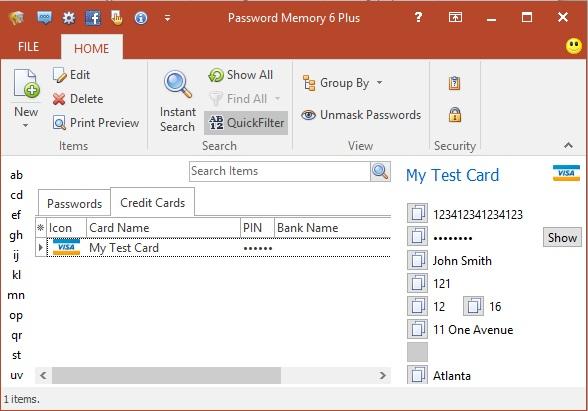This screenshot has width=588, height=411.
Task: Click the row indicator arrow for My Test Card
Action: pyautogui.click(x=40, y=248)
